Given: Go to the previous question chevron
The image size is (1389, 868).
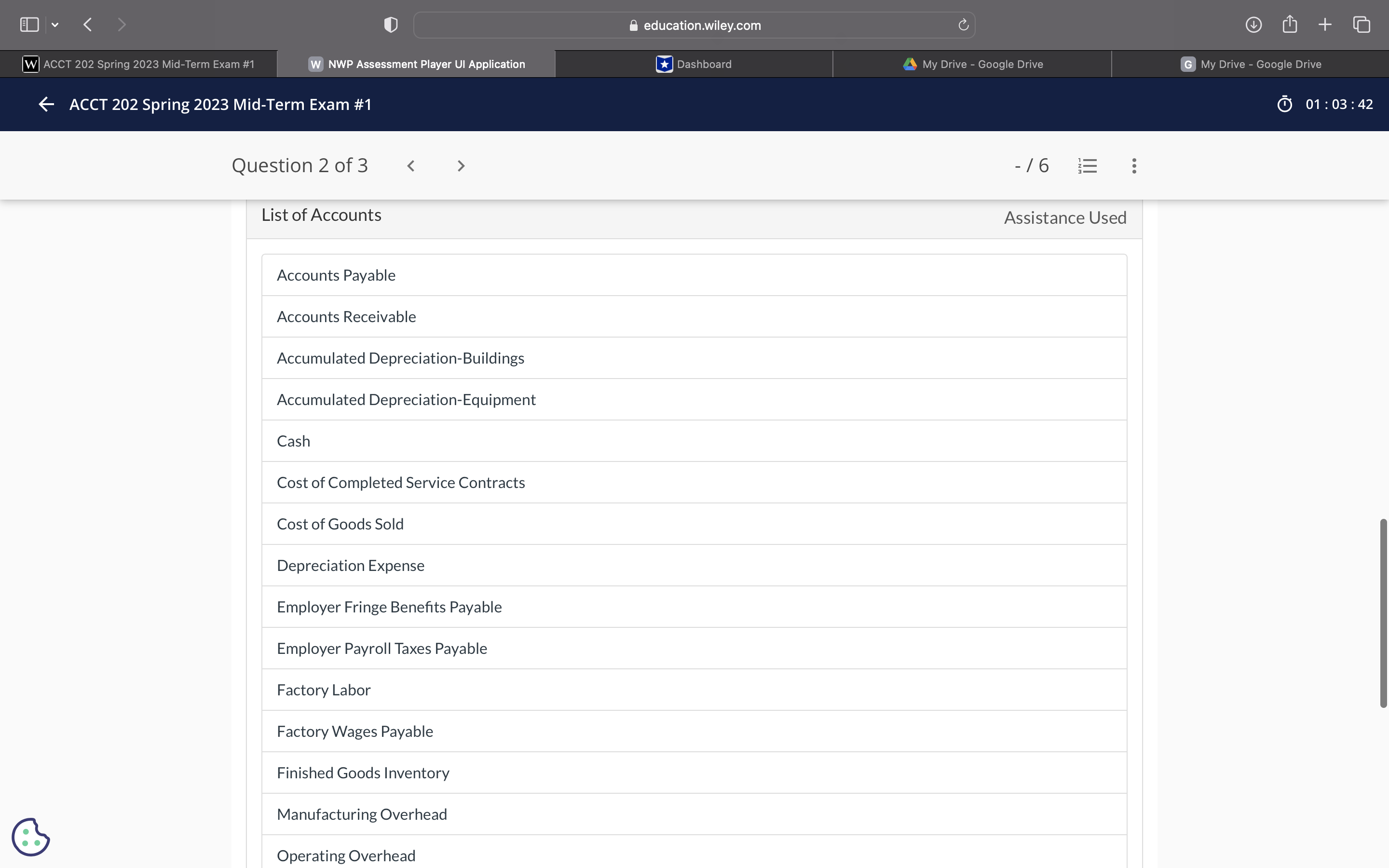Looking at the screenshot, I should [411, 166].
